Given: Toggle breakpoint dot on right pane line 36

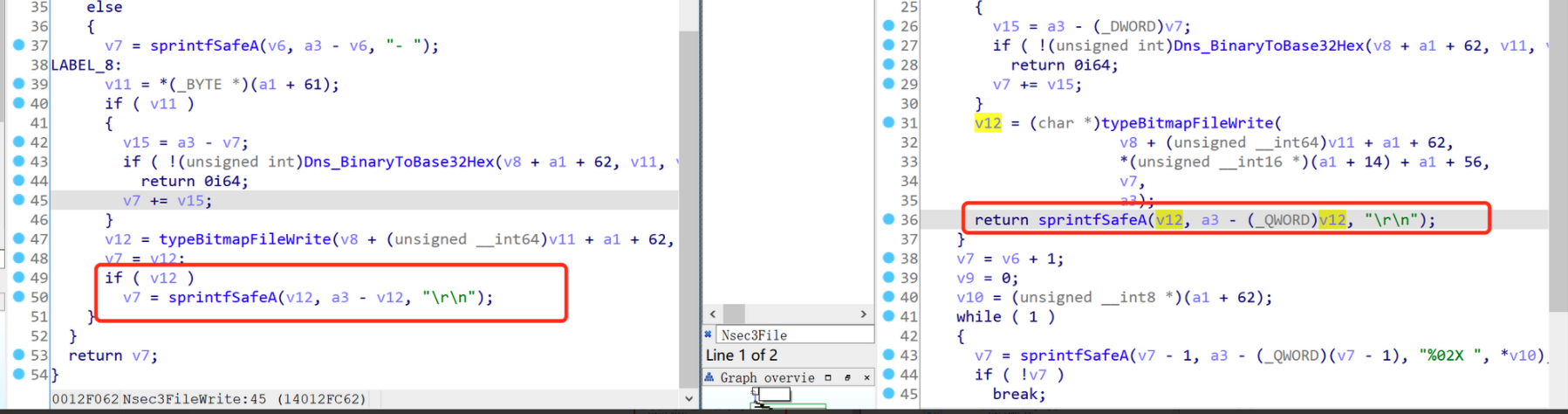Looking at the screenshot, I should click(888, 218).
